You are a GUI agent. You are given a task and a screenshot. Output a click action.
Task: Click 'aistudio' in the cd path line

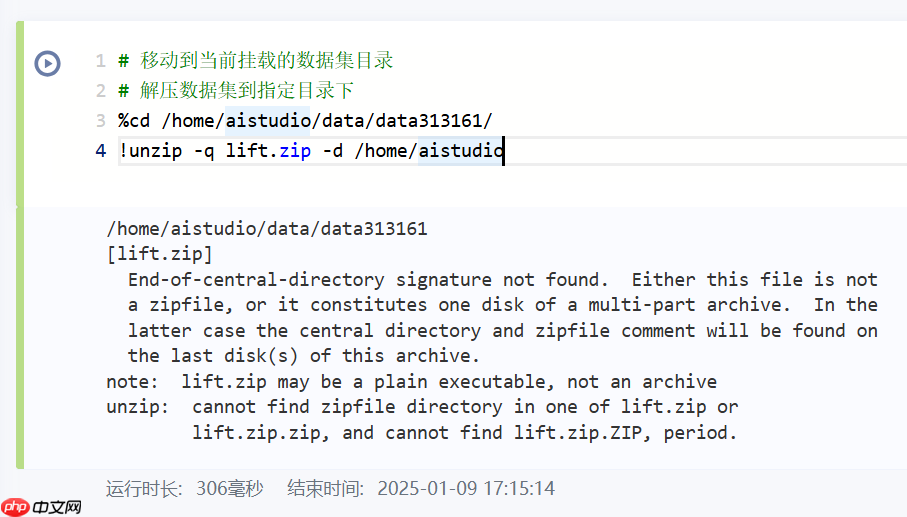pyautogui.click(x=268, y=121)
